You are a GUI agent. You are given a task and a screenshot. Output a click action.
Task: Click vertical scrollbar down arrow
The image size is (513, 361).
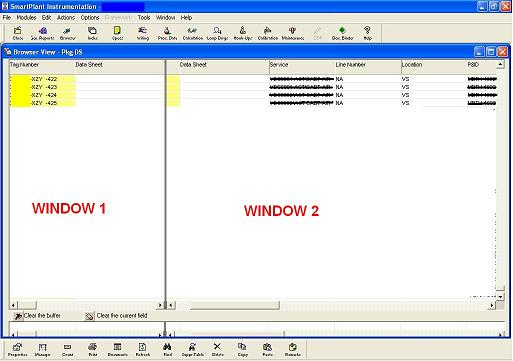(x=500, y=296)
